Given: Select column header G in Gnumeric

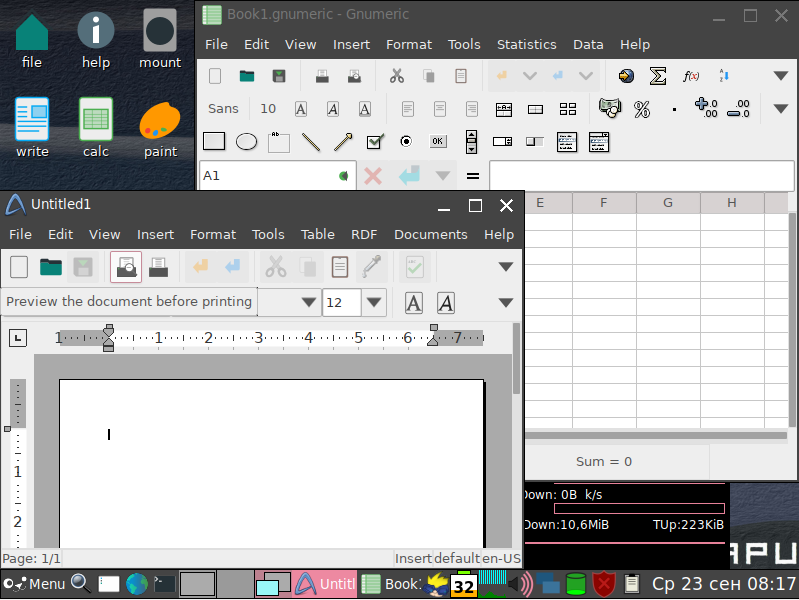Looking at the screenshot, I should (668, 203).
